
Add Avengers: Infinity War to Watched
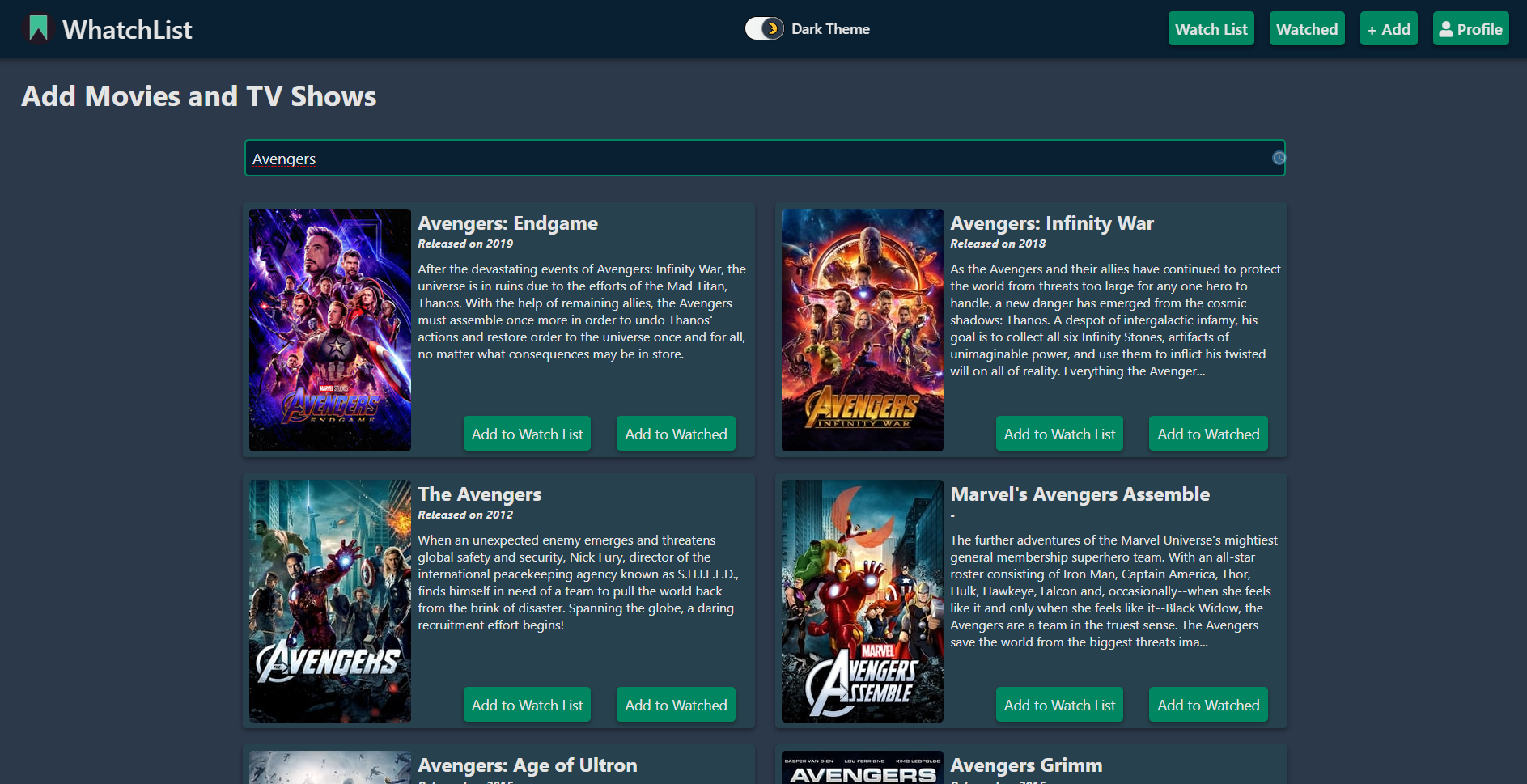pos(1208,434)
